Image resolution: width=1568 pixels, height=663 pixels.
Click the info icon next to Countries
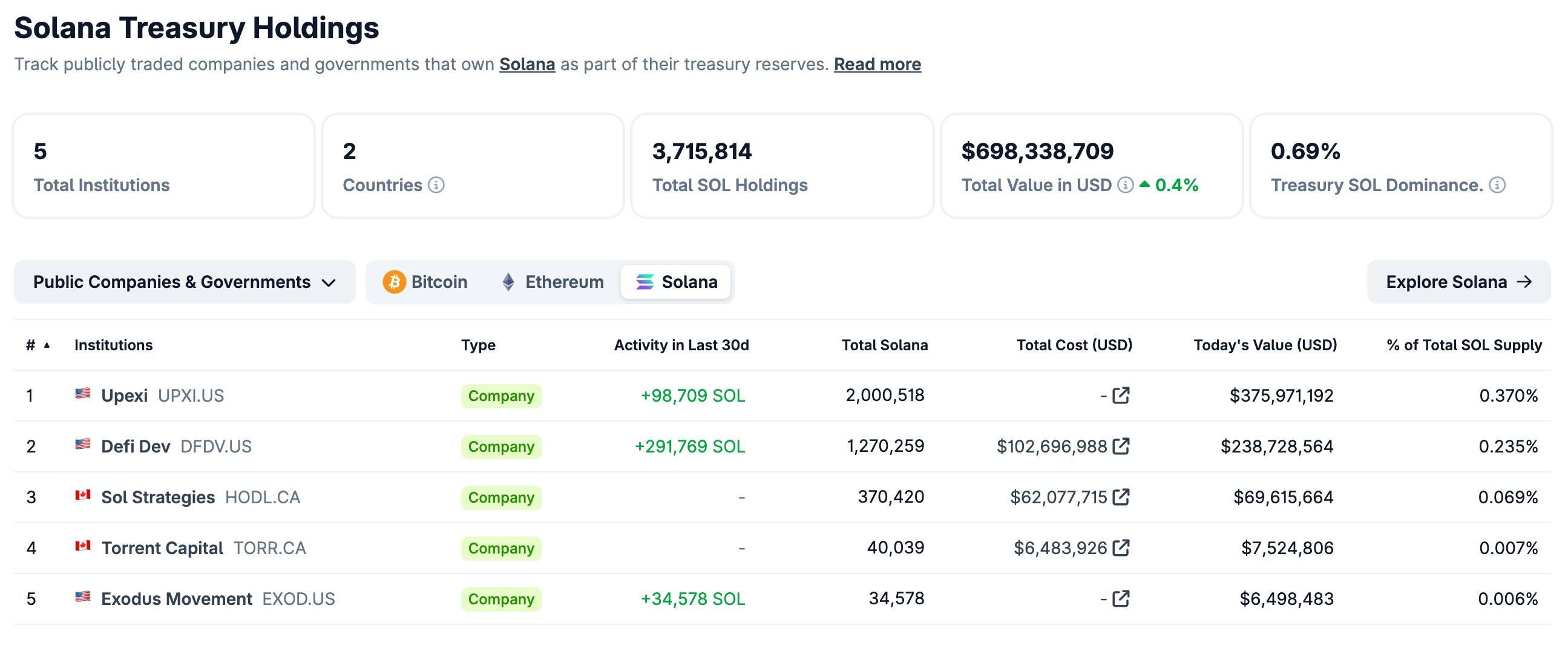click(436, 185)
